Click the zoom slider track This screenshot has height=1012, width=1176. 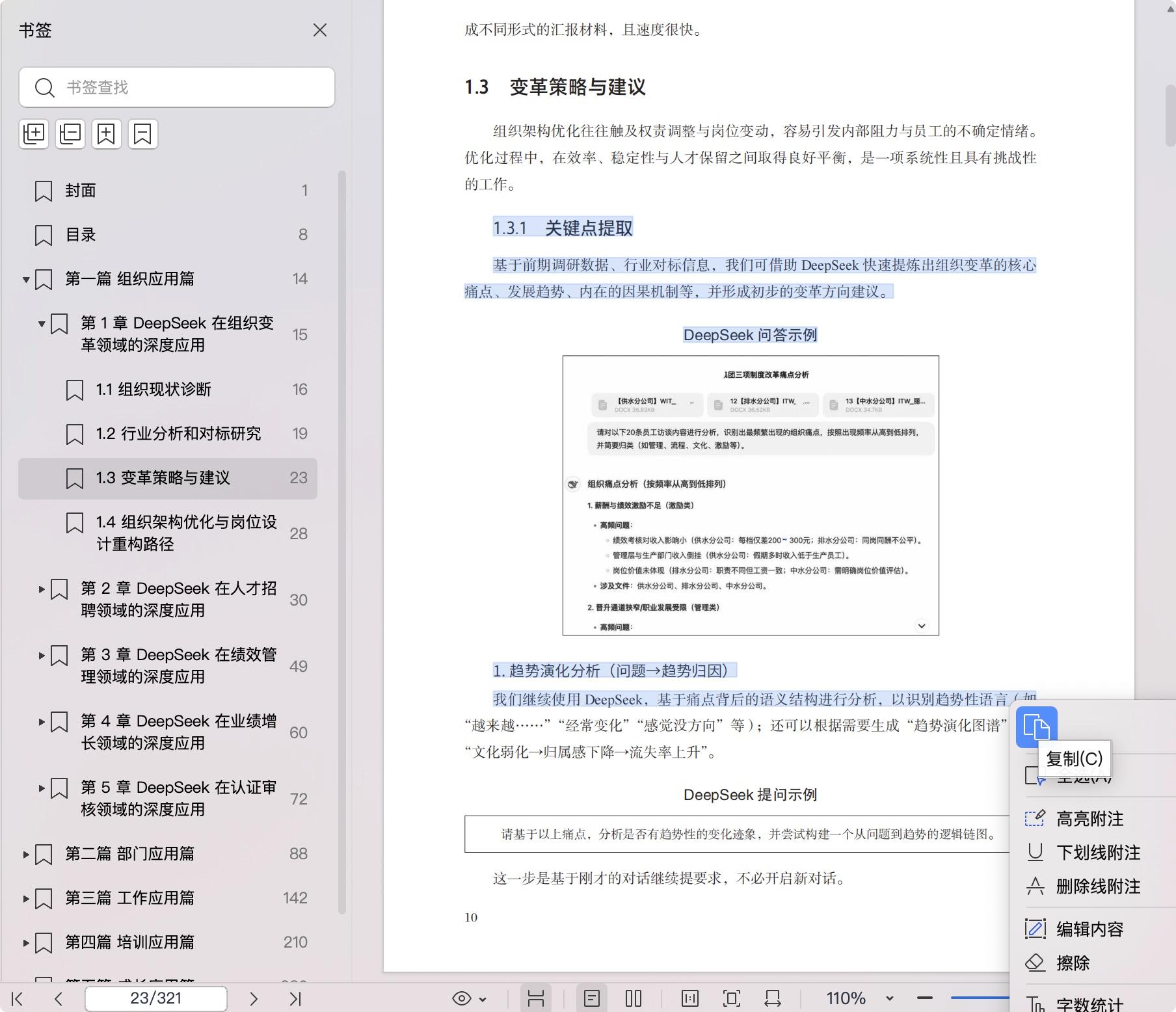[x=979, y=998]
